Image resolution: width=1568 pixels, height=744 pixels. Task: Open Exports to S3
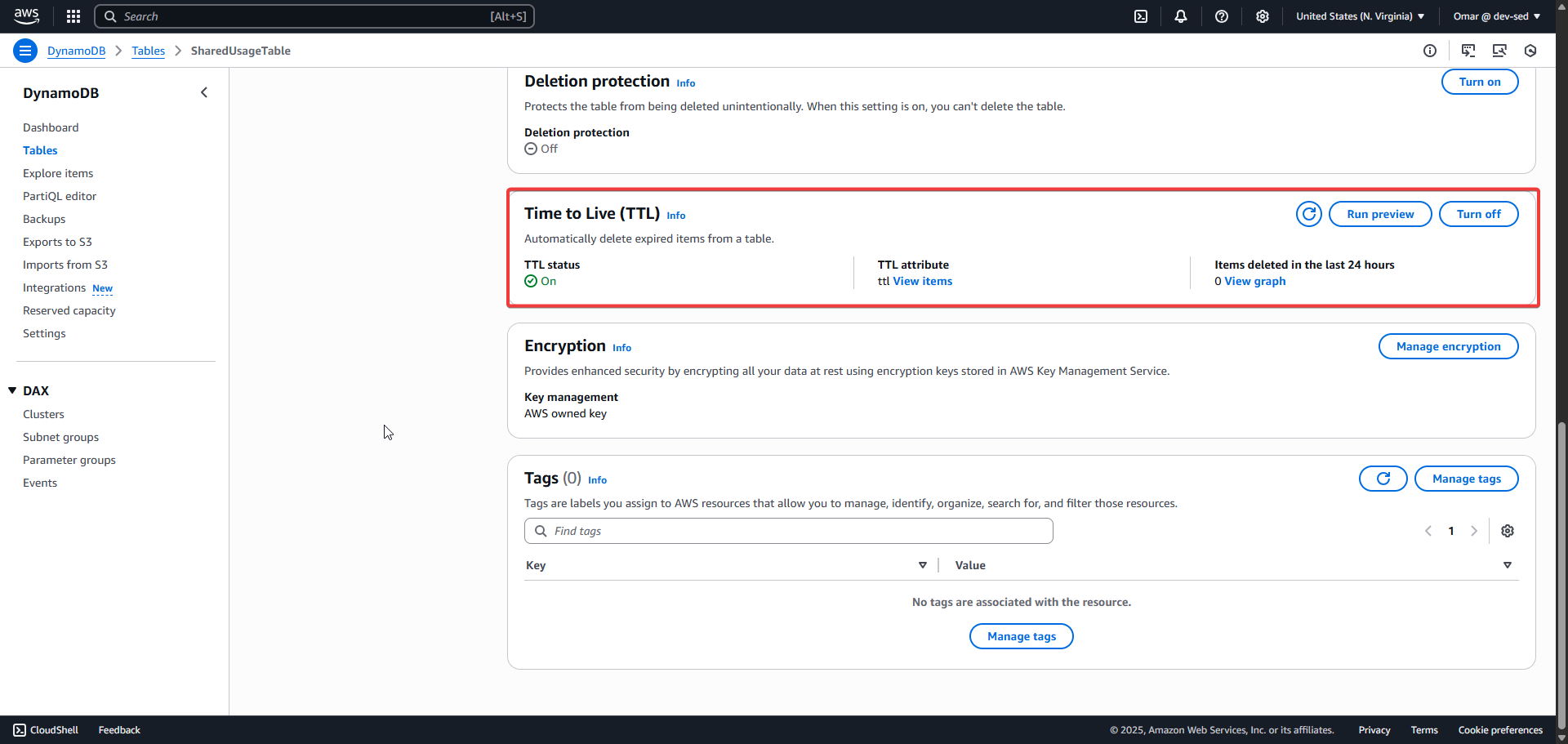coord(57,242)
